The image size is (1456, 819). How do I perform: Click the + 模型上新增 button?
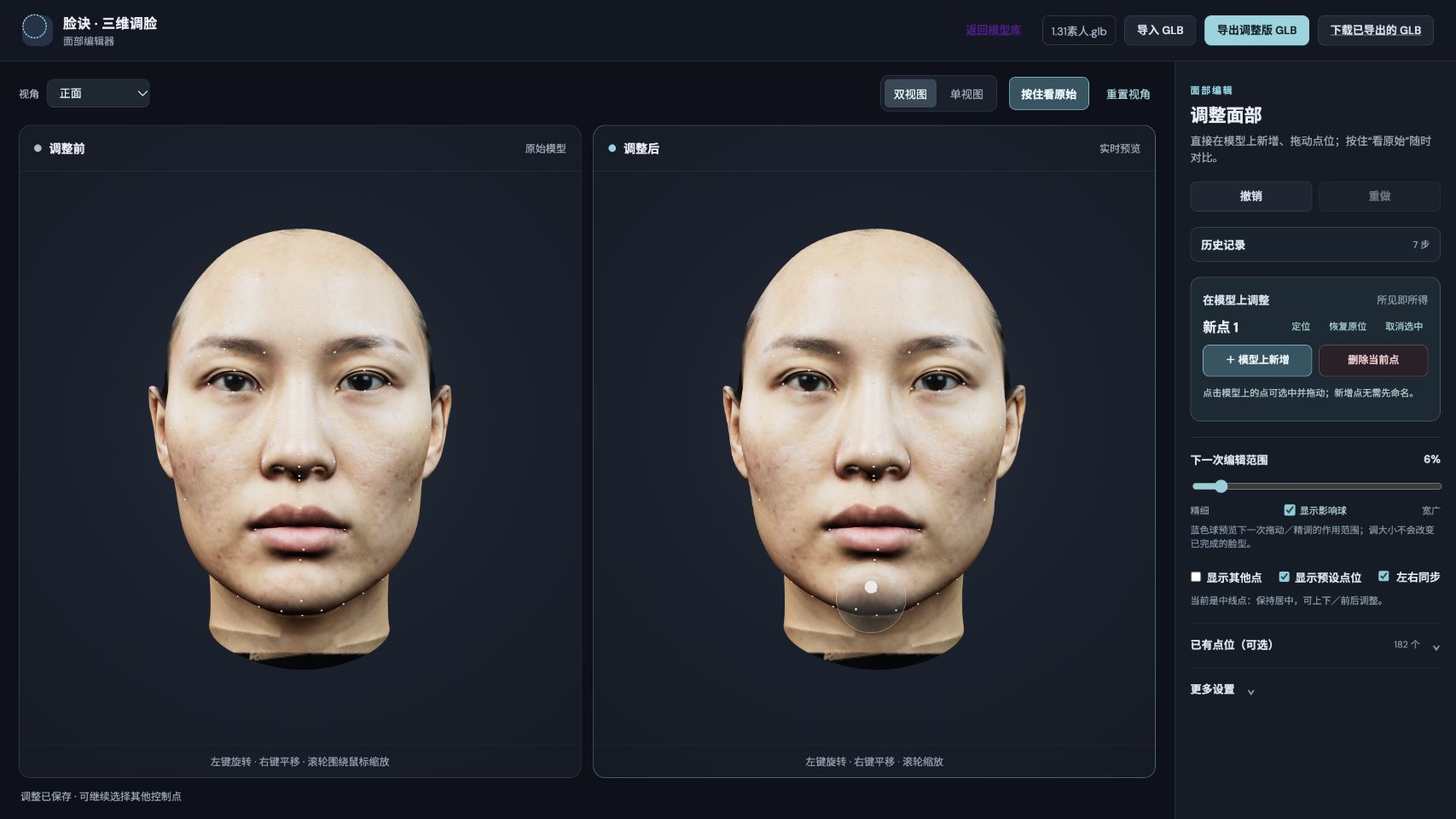pos(1257,360)
